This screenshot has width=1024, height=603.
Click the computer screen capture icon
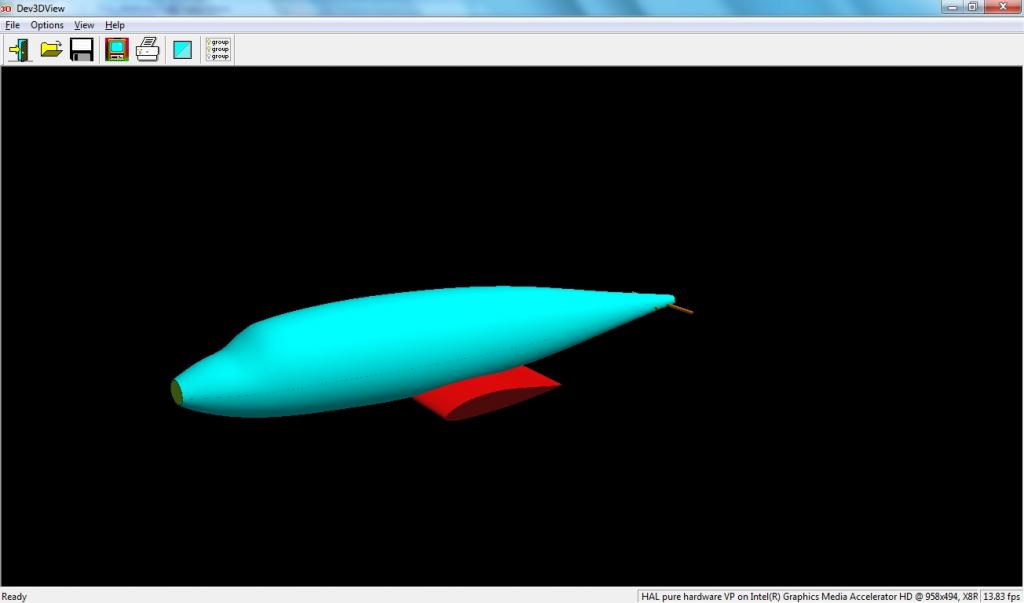click(x=117, y=49)
